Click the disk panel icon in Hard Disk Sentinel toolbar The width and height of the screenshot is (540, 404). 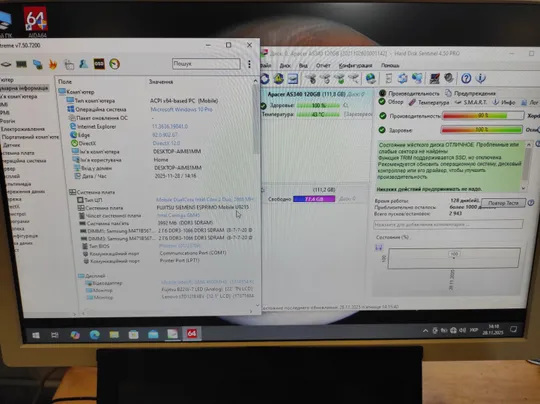pyautogui.click(x=293, y=79)
